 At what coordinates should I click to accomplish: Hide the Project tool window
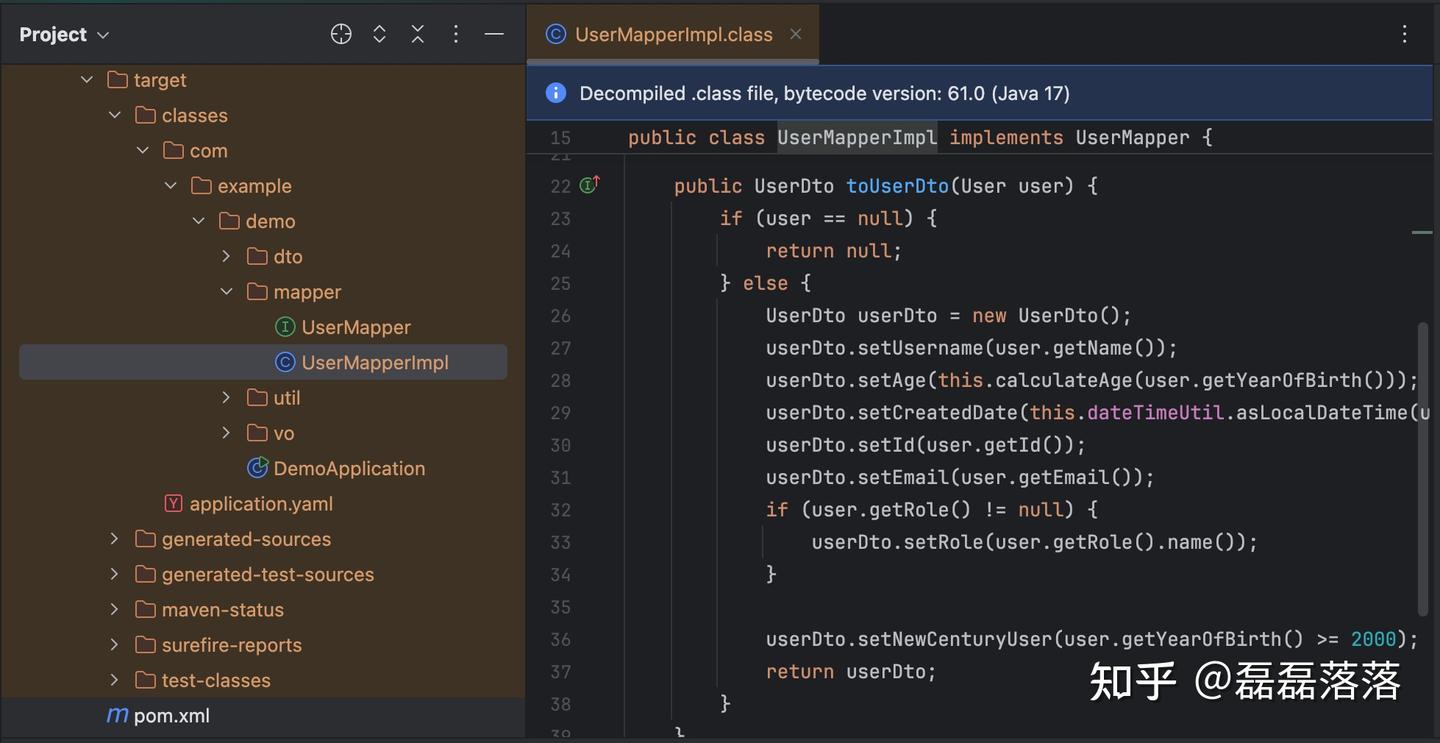pyautogui.click(x=494, y=34)
